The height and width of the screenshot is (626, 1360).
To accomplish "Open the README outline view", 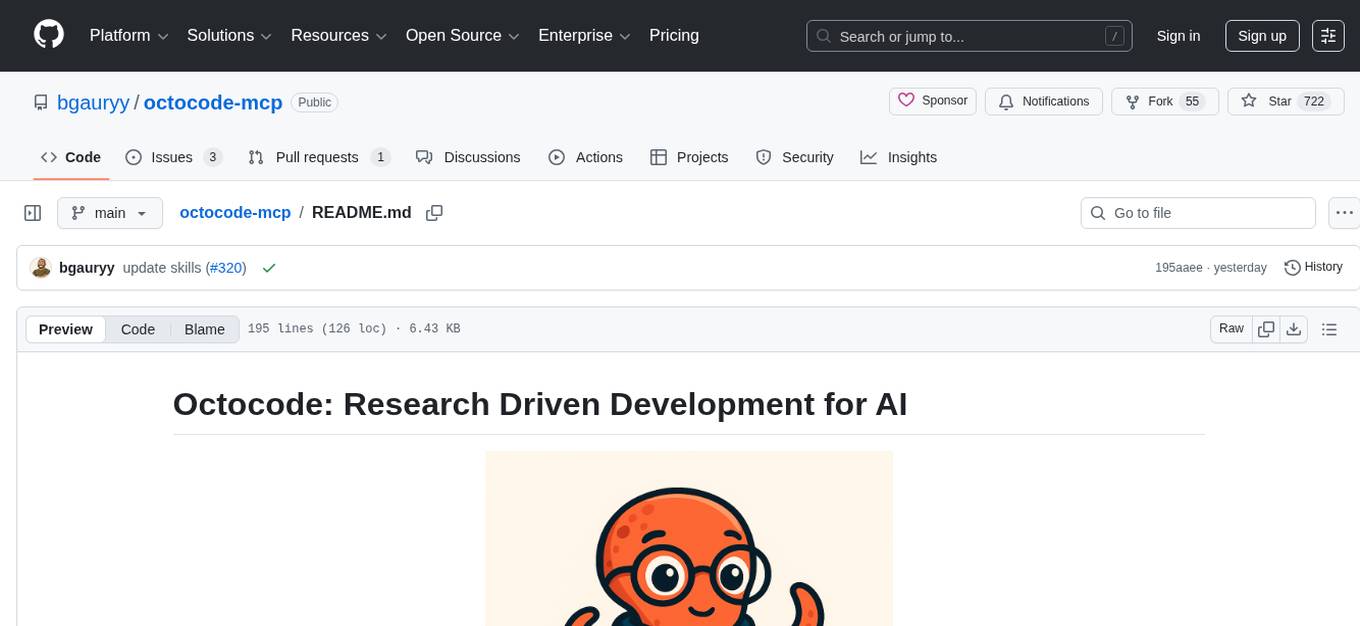I will coord(1329,328).
